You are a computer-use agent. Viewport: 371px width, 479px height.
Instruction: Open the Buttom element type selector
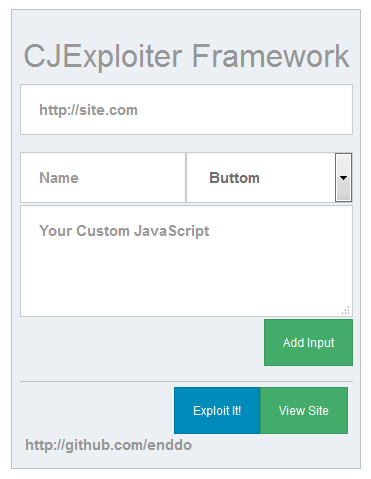coord(269,178)
